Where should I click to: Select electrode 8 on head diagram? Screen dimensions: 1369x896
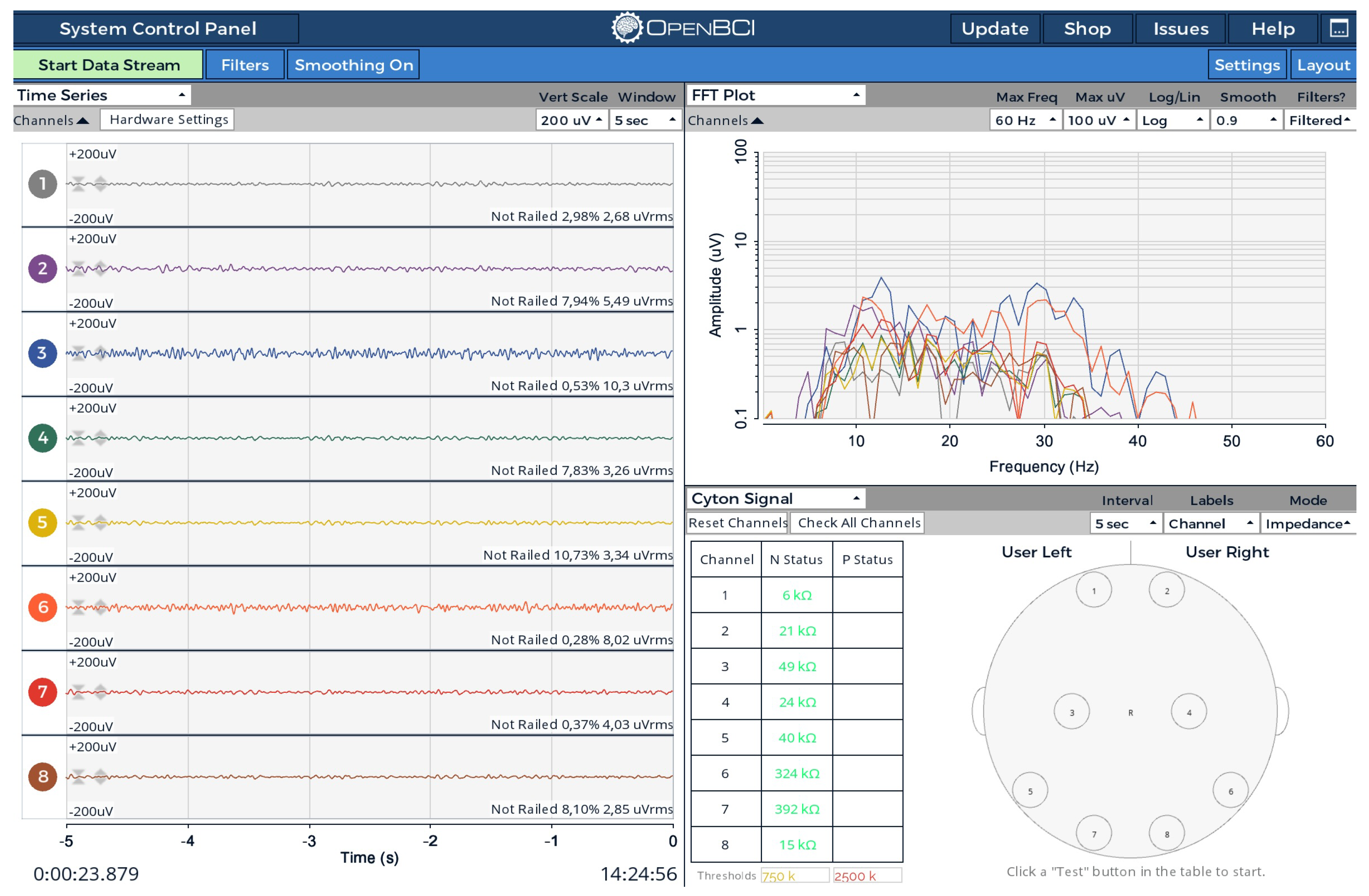click(x=1167, y=834)
